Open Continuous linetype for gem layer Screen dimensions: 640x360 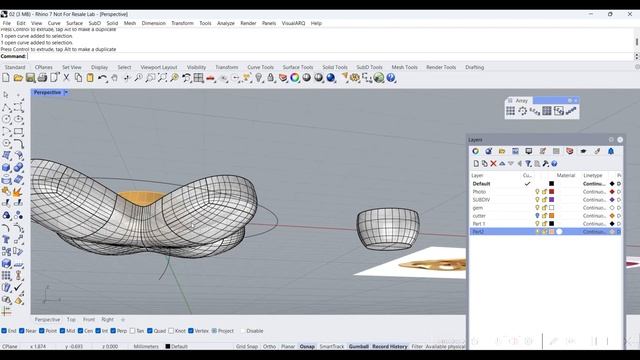pyautogui.click(x=594, y=208)
